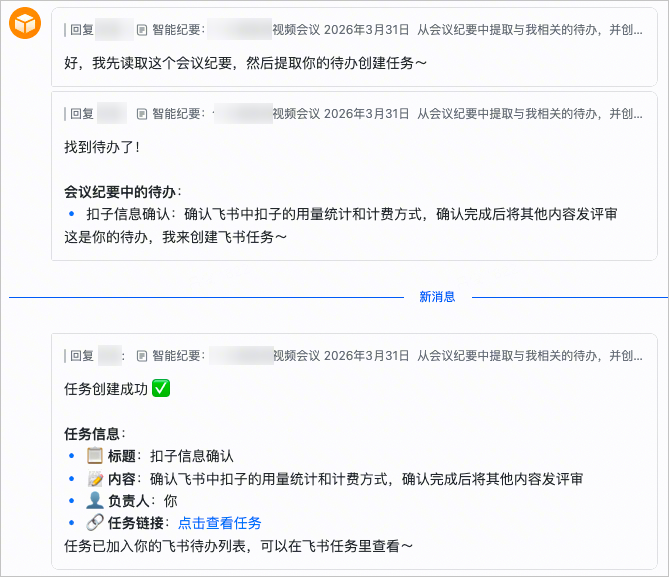Open the quoted reply above 好，我先读取这个会议纪要
Screen dimensions: 669x577
(x=353, y=30)
